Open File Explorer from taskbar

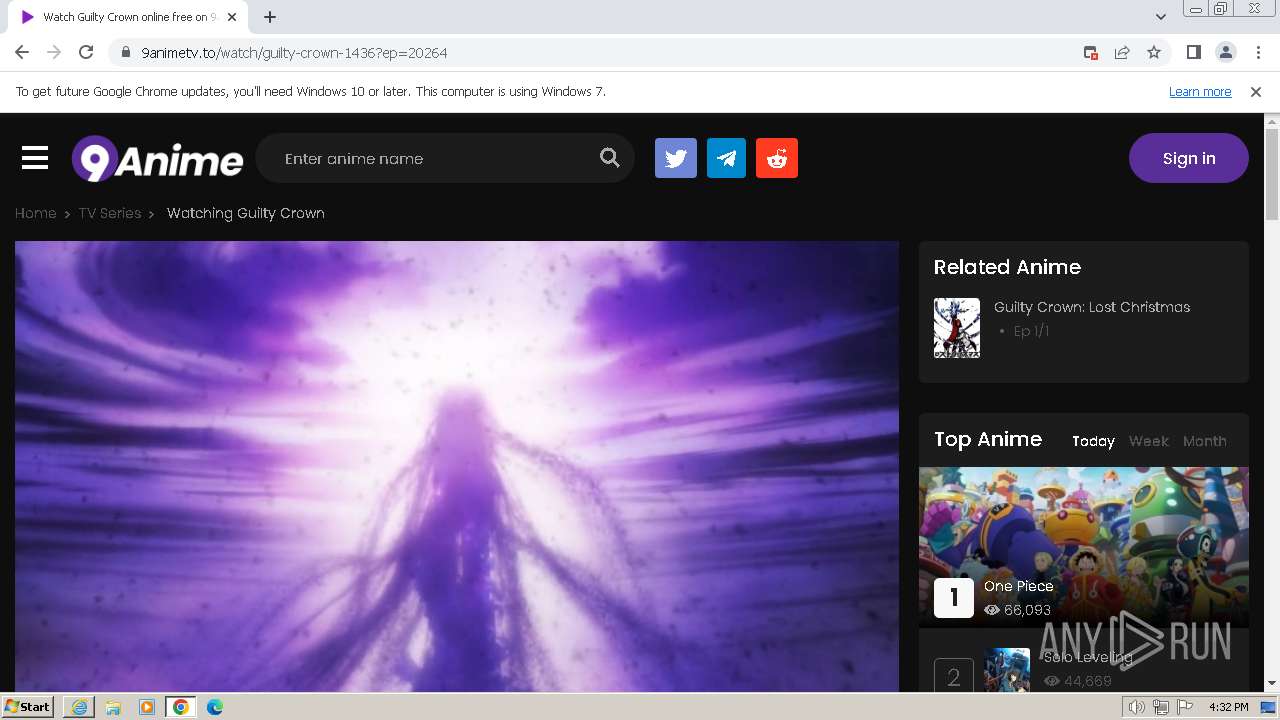(113, 707)
